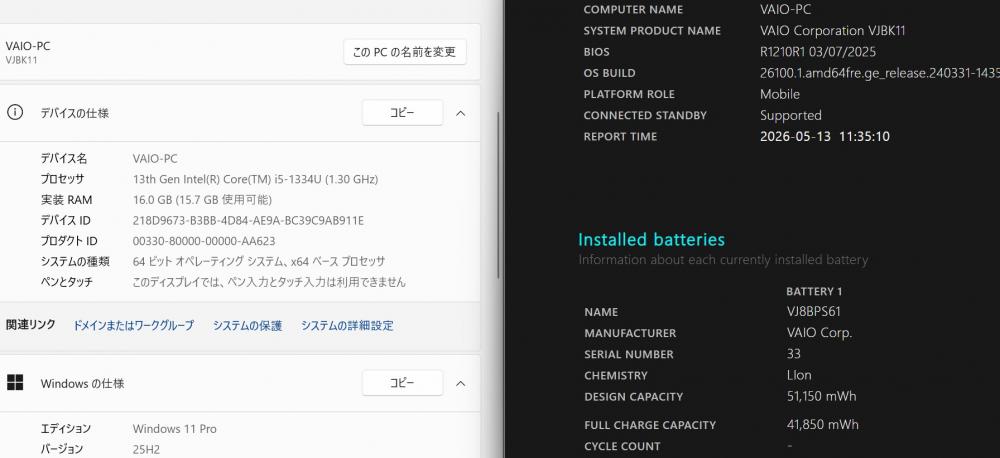Click the VAIO-PC name header at top
This screenshot has height=458, width=1000.
point(27,46)
